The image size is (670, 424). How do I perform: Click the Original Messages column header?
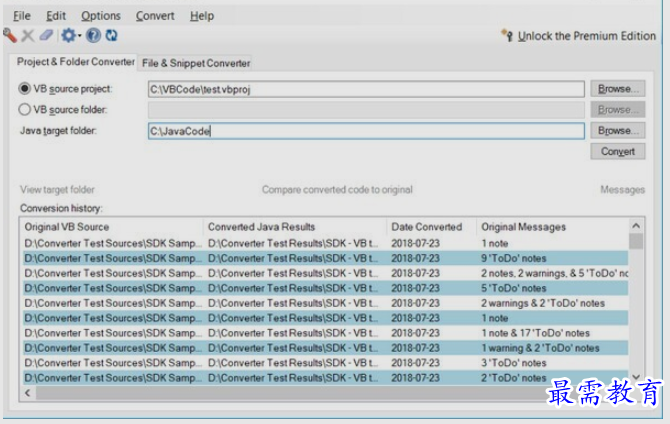552,227
